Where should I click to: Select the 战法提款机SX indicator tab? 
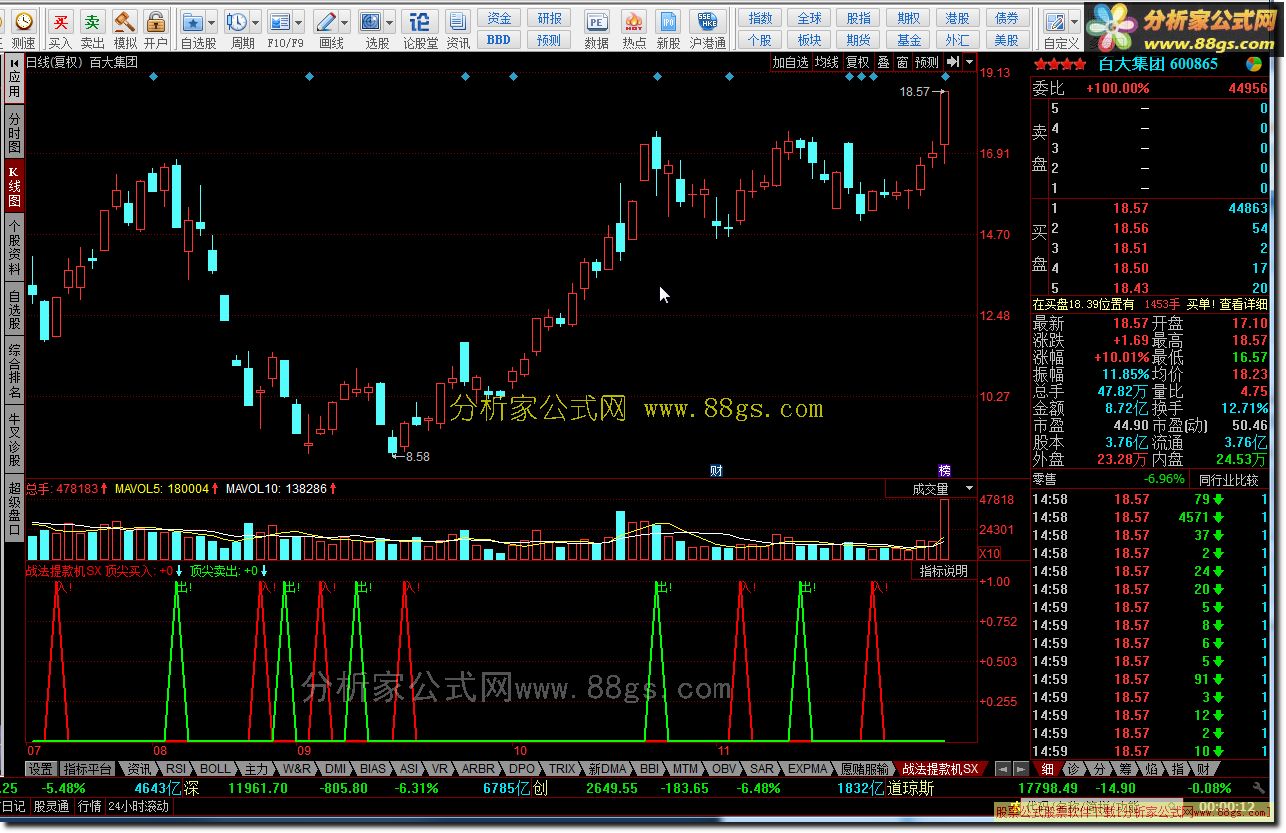click(x=940, y=769)
